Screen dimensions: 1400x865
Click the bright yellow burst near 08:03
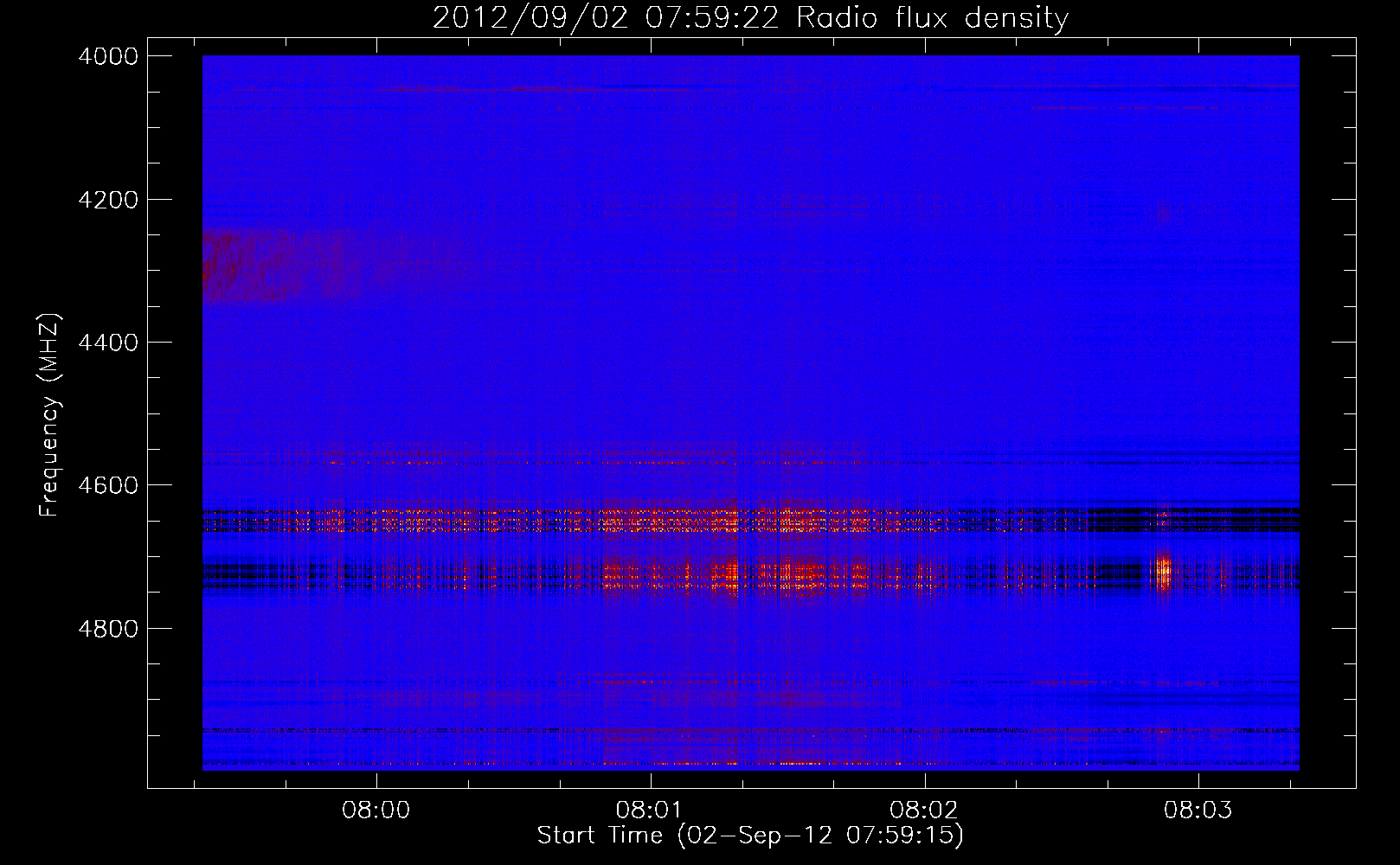pyautogui.click(x=1164, y=570)
